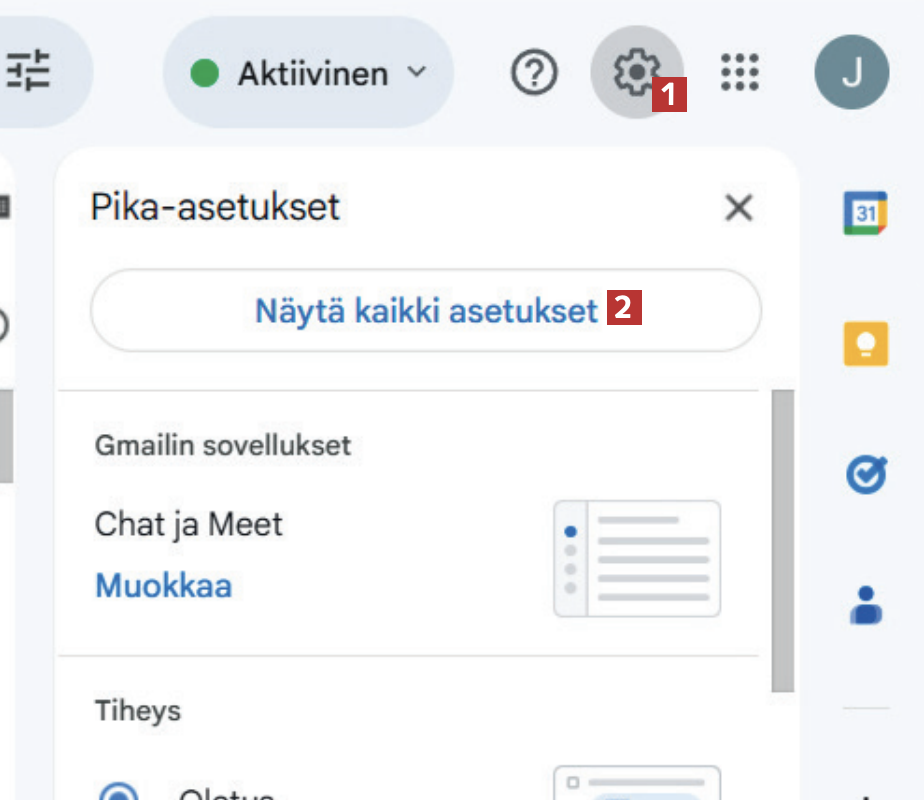
Task: Click the account avatar with letter J
Action: tap(851, 72)
